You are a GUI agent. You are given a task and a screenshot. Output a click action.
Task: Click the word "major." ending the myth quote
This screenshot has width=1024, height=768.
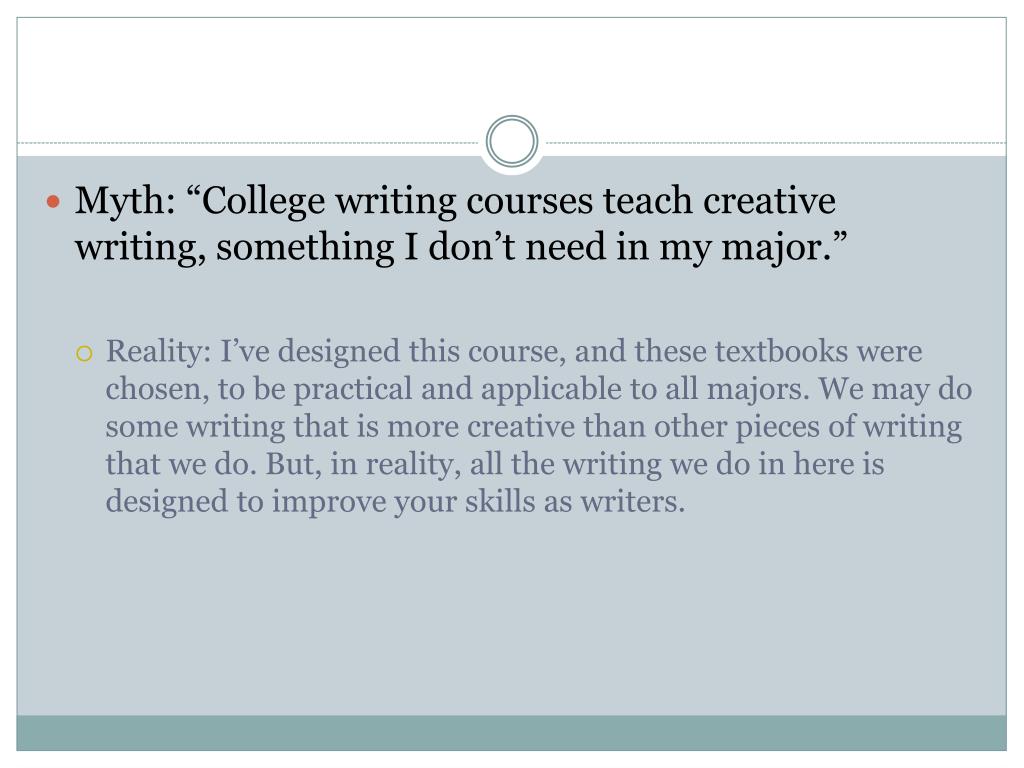(x=777, y=248)
